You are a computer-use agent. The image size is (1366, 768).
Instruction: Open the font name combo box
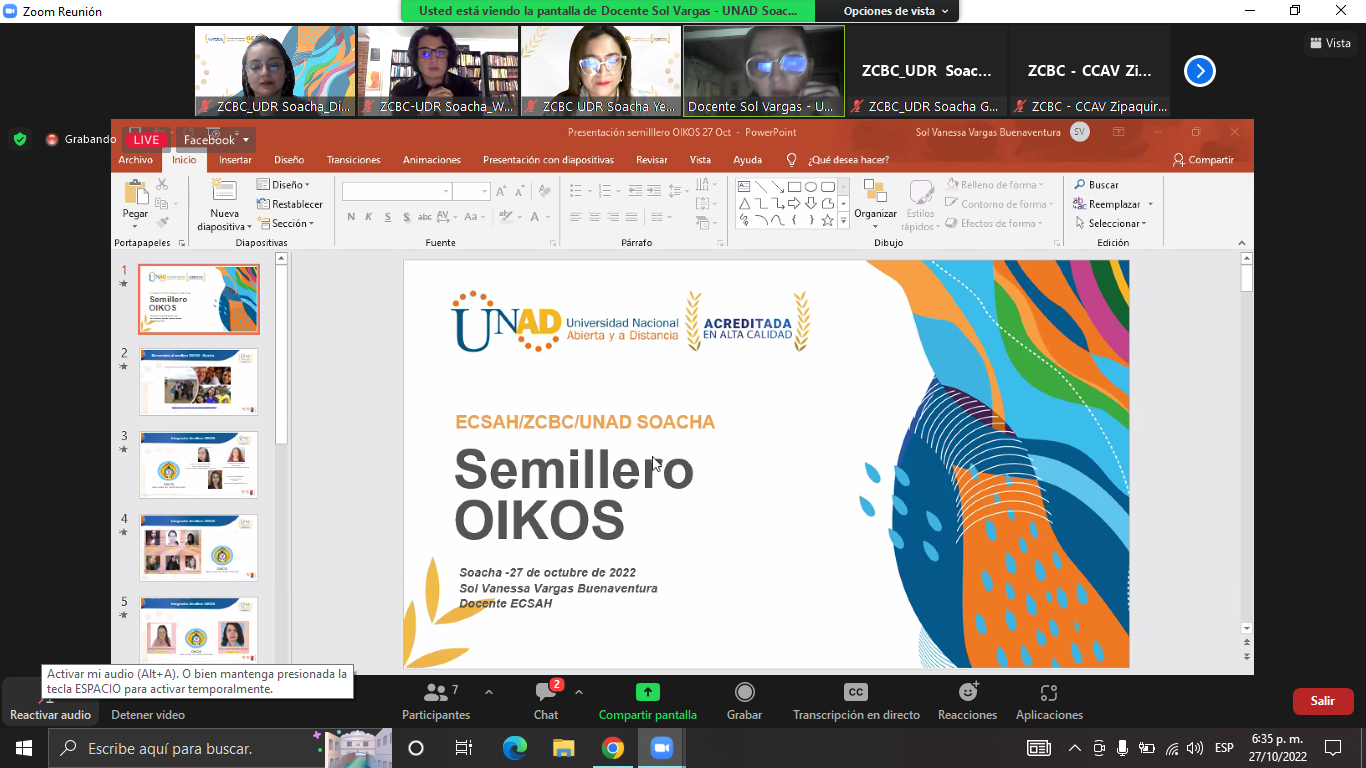point(397,191)
